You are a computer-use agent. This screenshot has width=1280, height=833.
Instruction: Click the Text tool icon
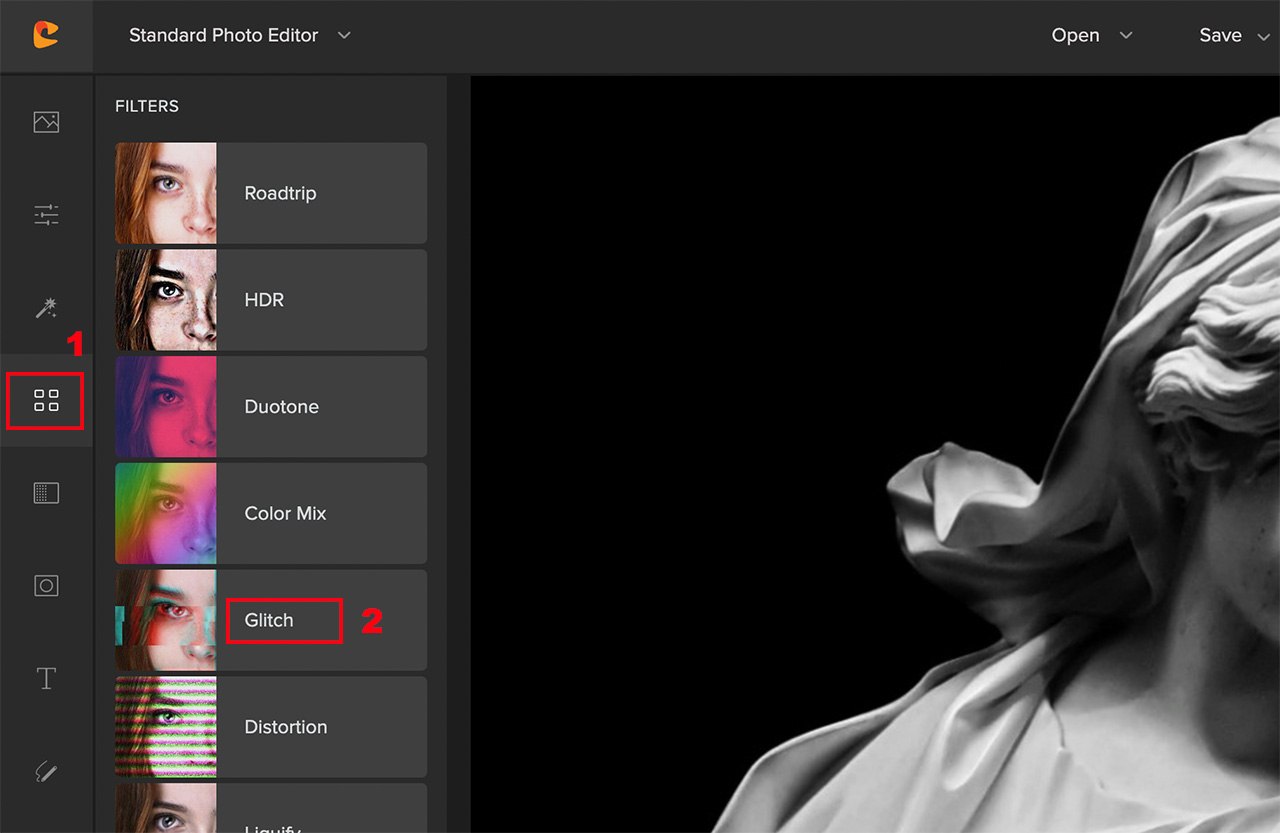45,678
